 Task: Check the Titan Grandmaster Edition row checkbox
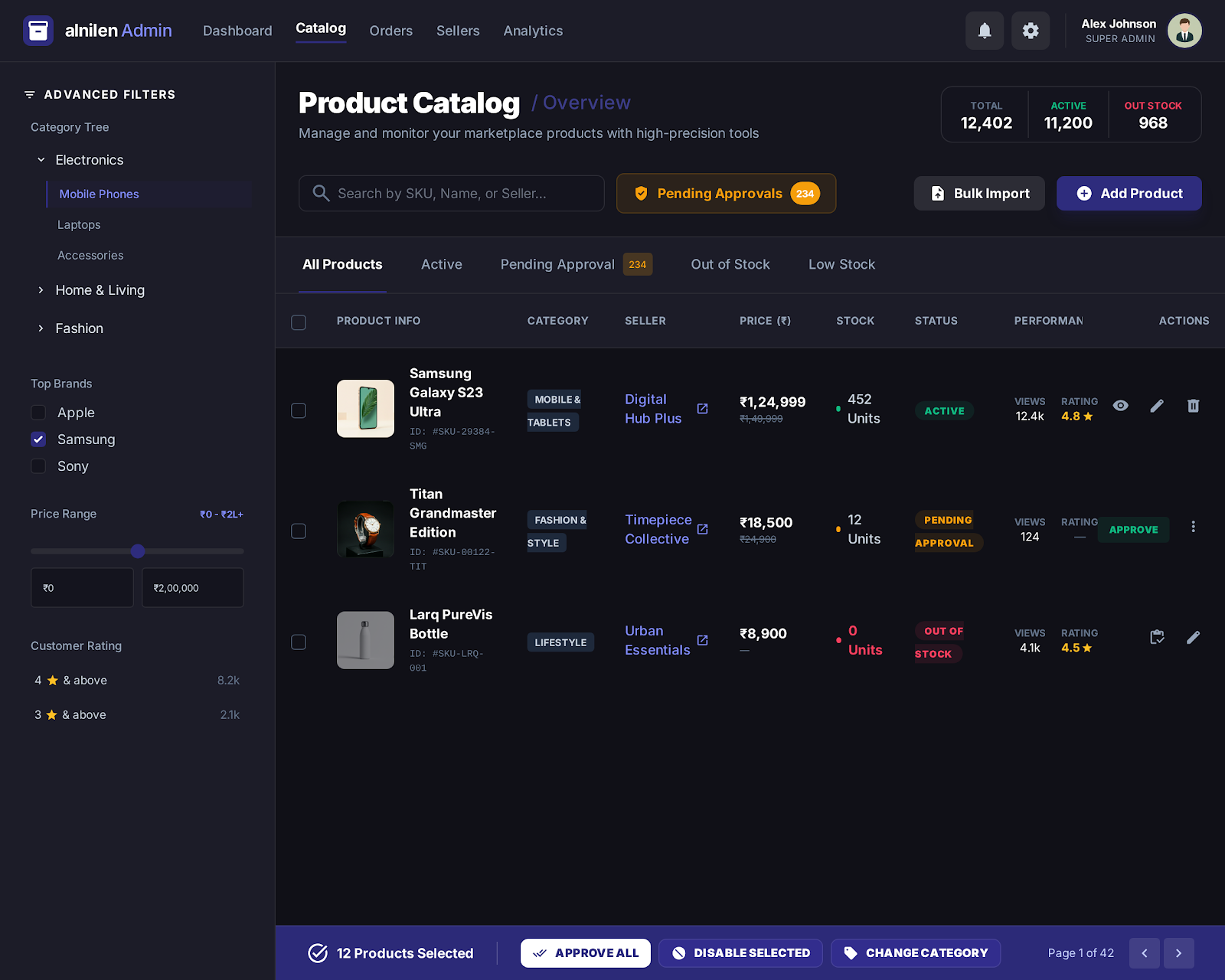pyautogui.click(x=298, y=530)
